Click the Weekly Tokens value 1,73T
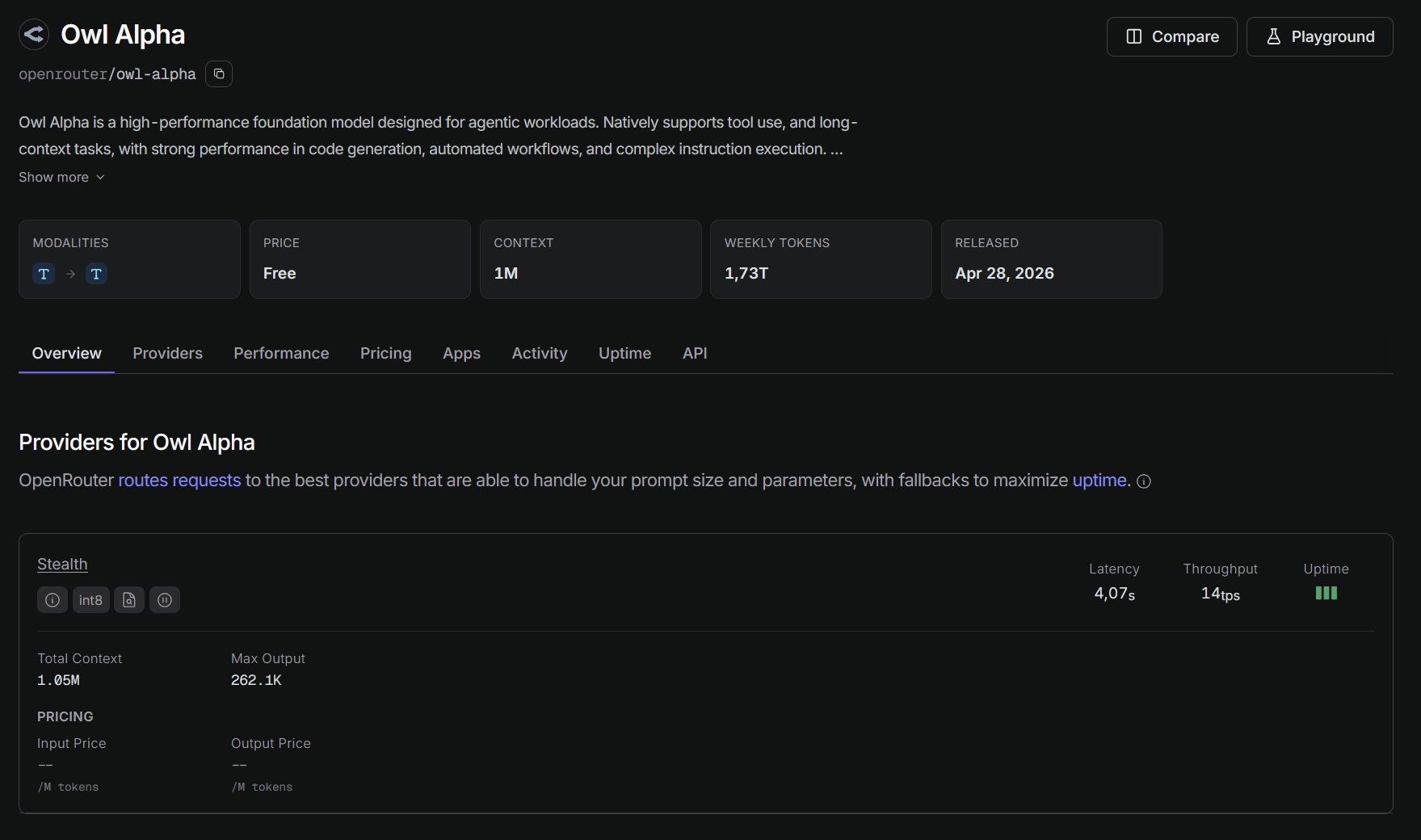The image size is (1421, 840). coord(746,273)
